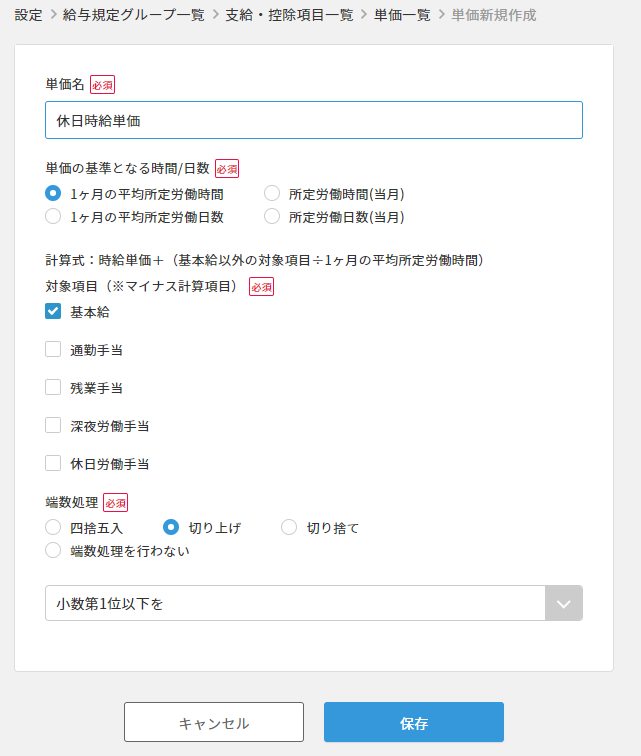Enable the 通勤手当 checkbox
Image resolution: width=641 pixels, height=756 pixels.
click(54, 349)
